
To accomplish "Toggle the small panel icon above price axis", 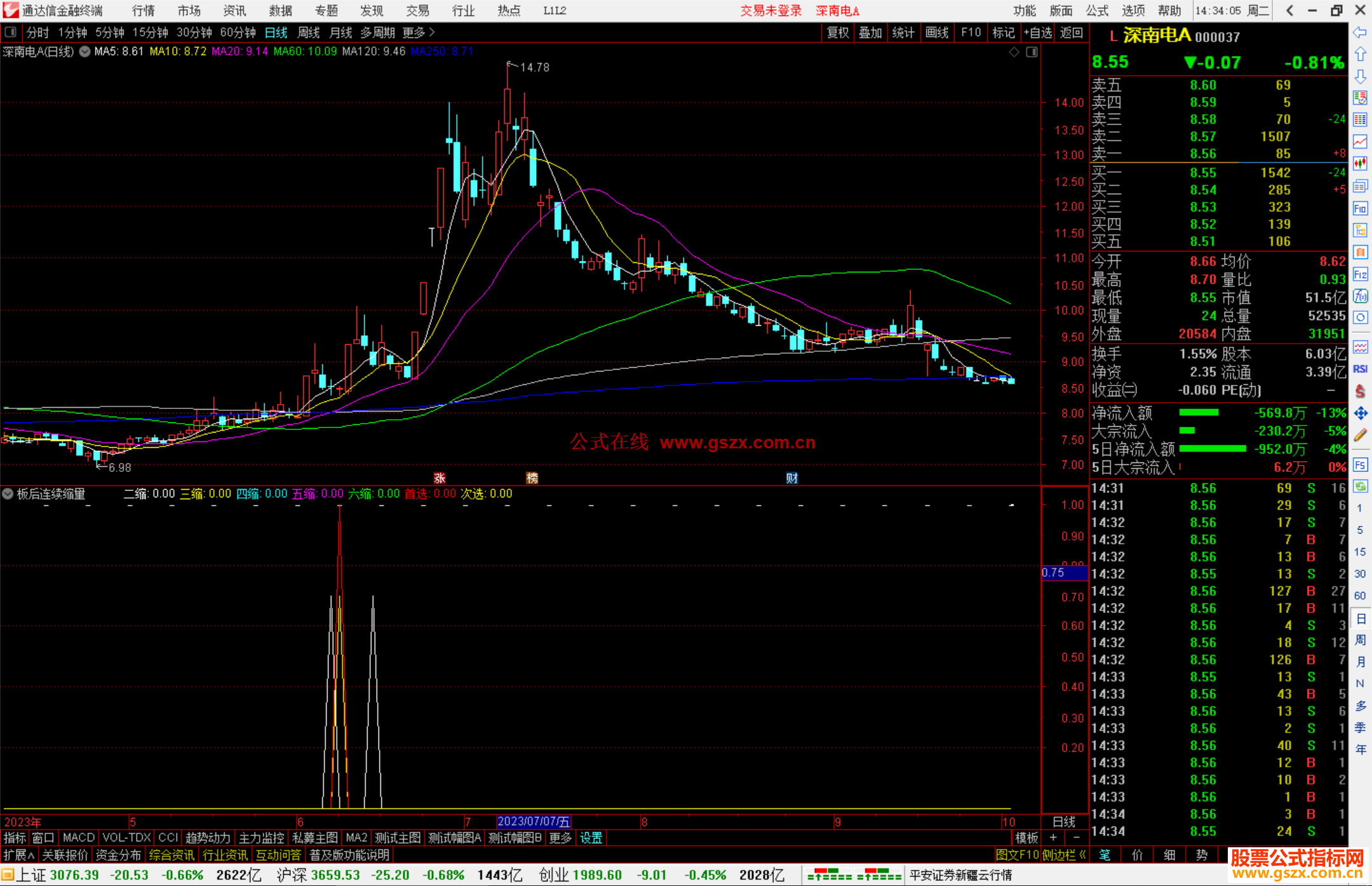I will pyautogui.click(x=1032, y=52).
